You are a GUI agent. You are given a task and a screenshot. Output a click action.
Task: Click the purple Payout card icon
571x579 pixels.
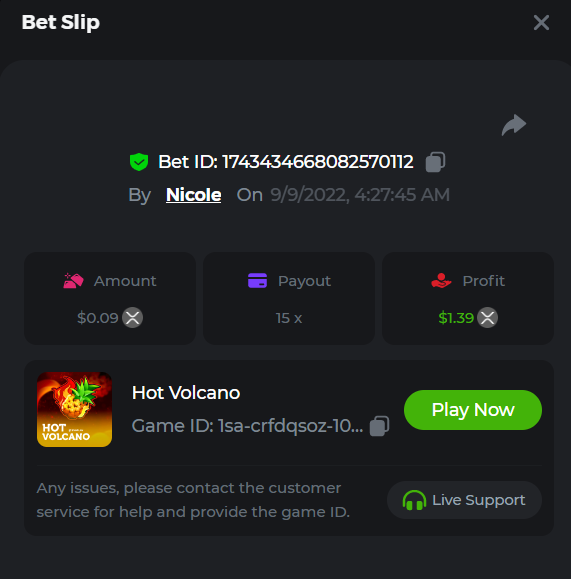point(257,280)
